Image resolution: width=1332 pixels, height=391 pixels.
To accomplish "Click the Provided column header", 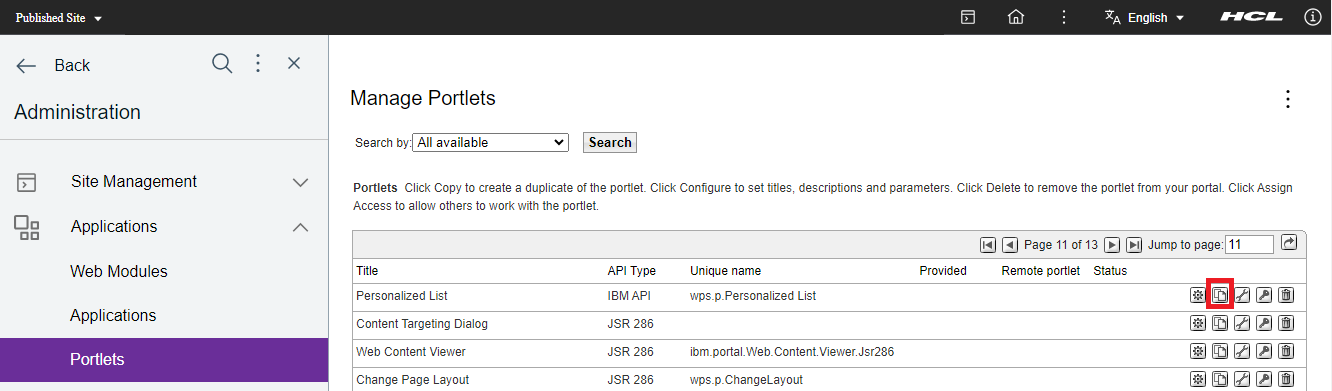I will pos(943,270).
